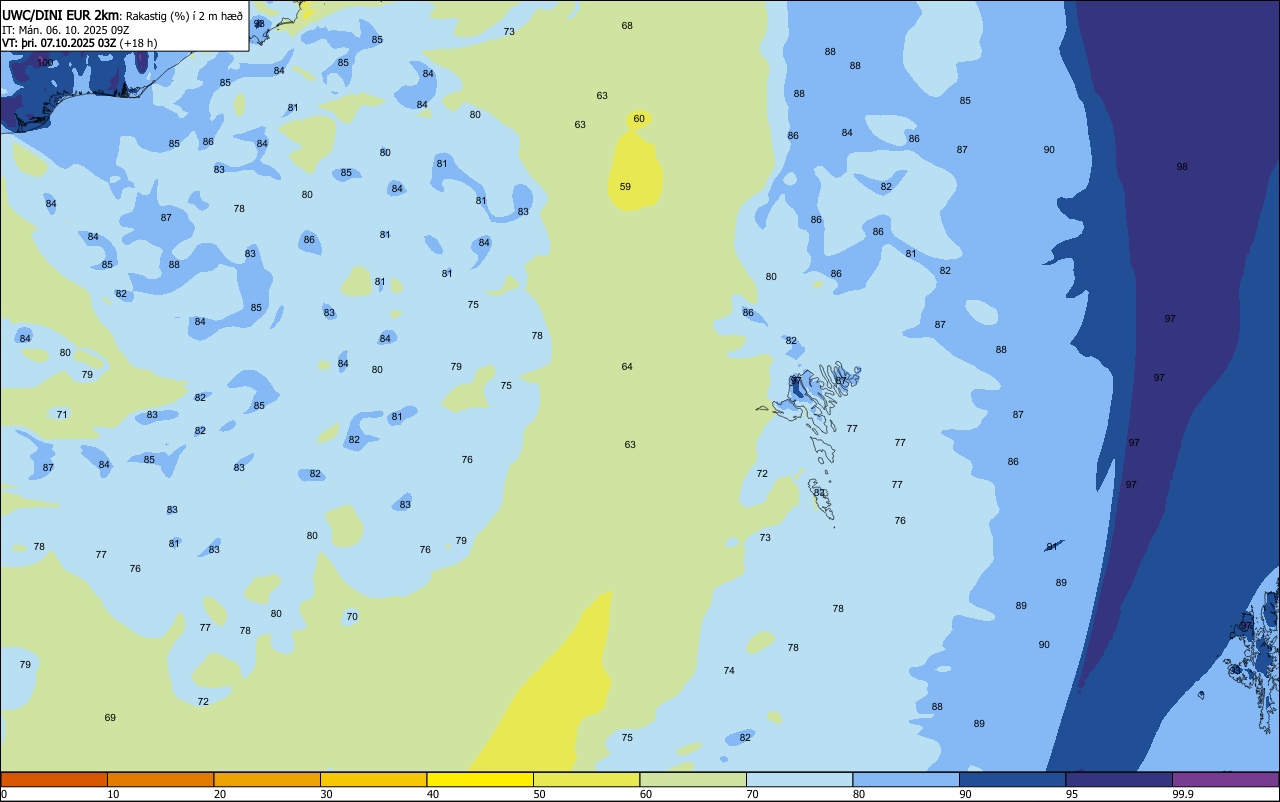
Task: Click the humidity value "91" on the map
Action: [x=1052, y=546]
